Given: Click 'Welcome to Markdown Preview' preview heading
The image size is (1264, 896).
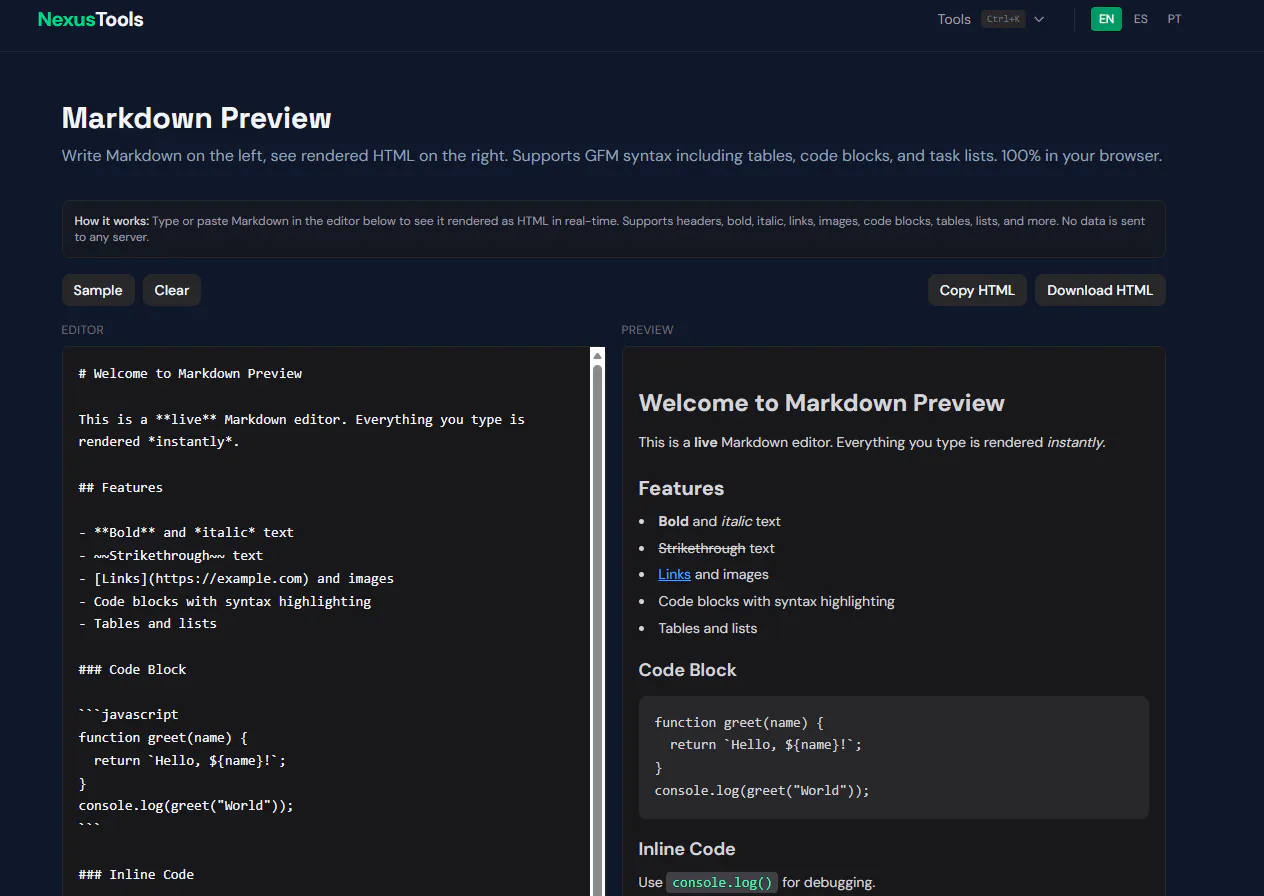Looking at the screenshot, I should click(822, 403).
